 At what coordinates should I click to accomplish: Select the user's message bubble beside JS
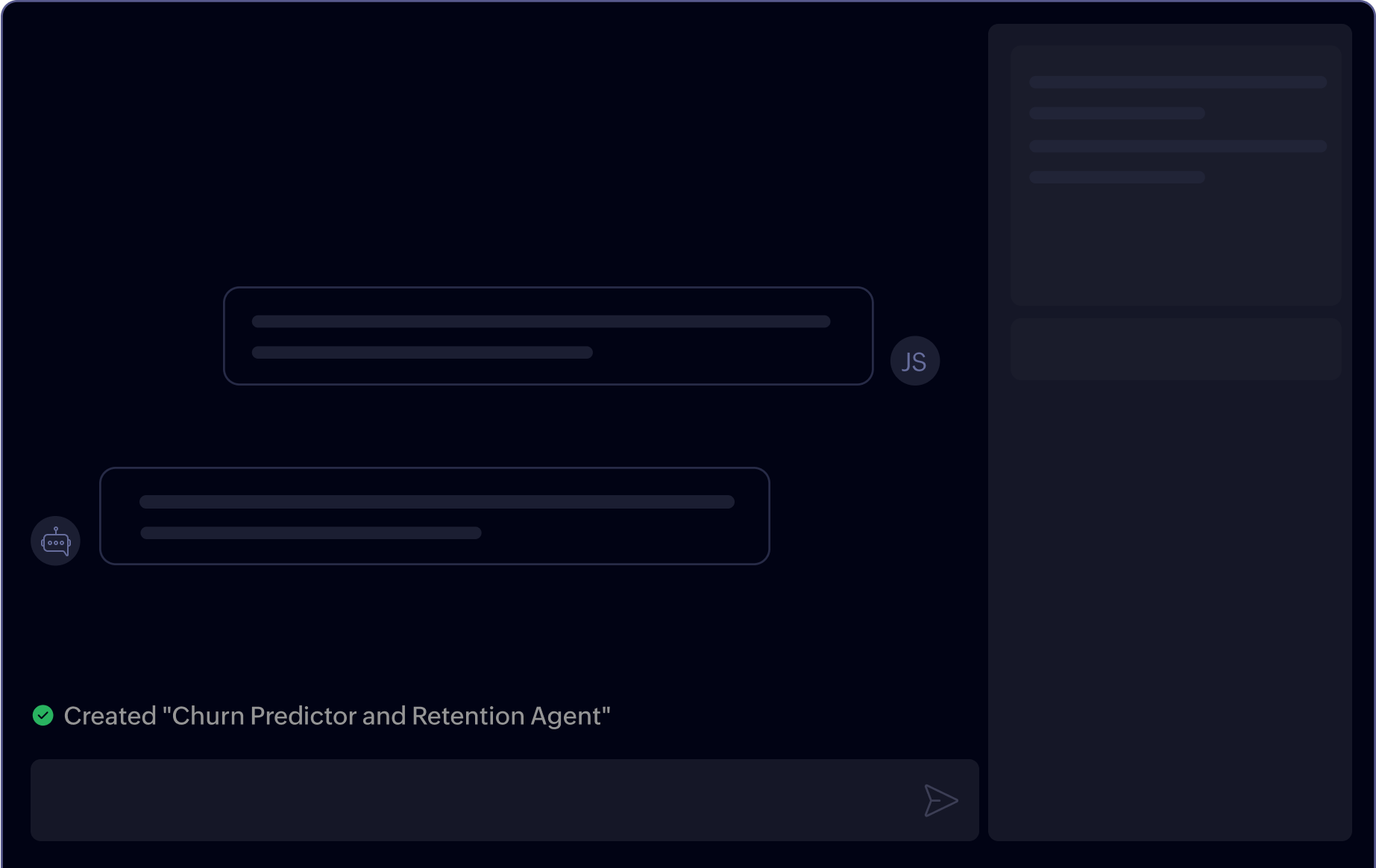coord(548,336)
